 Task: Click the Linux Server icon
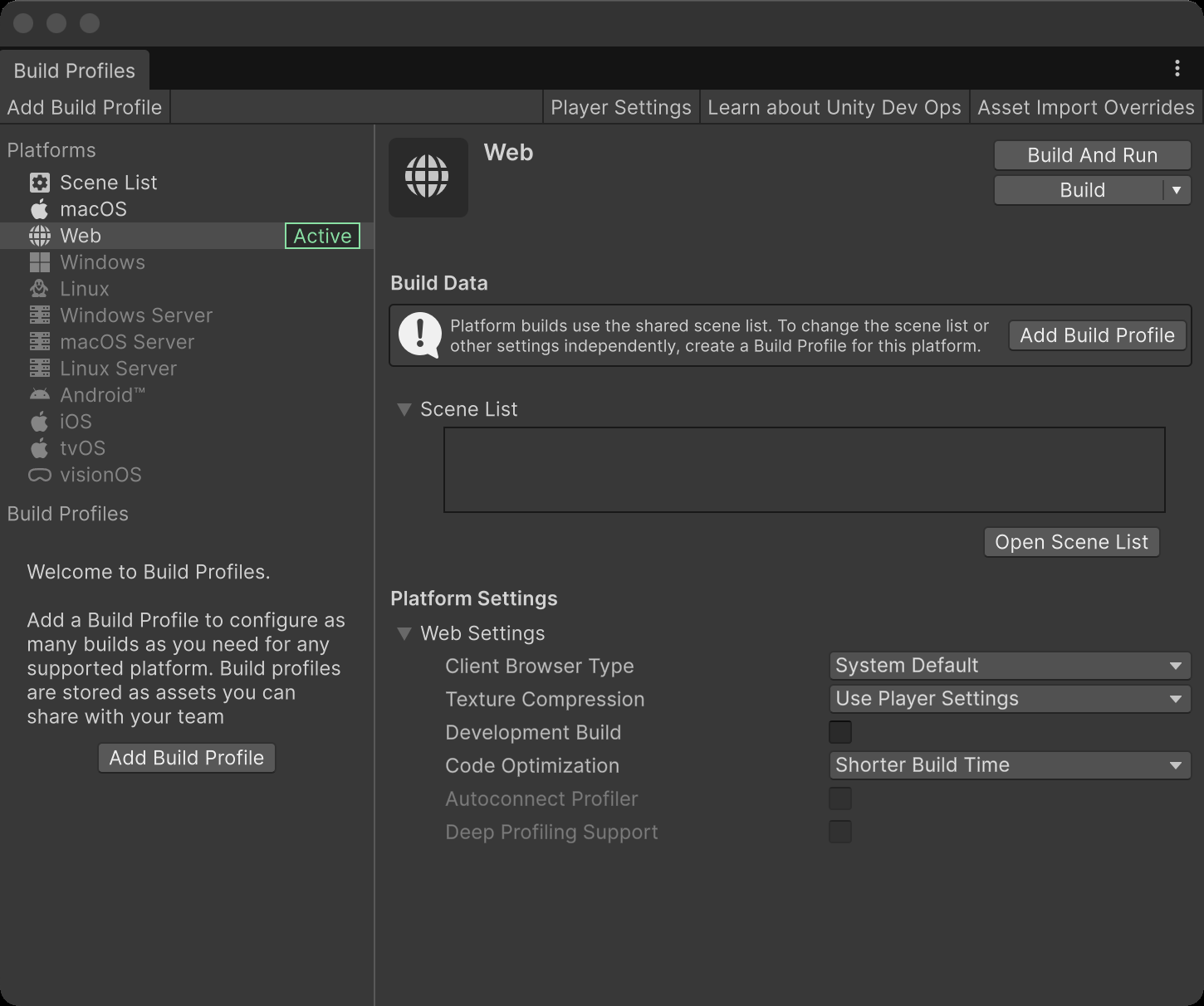click(39, 369)
